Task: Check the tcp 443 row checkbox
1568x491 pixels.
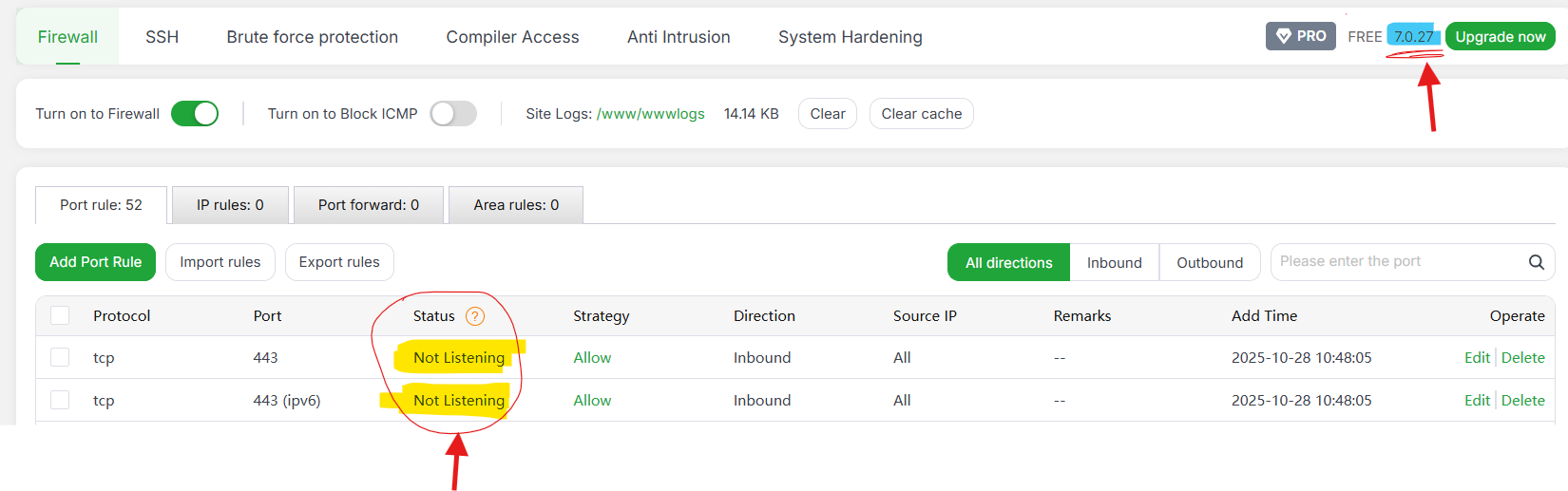Action: (60, 357)
